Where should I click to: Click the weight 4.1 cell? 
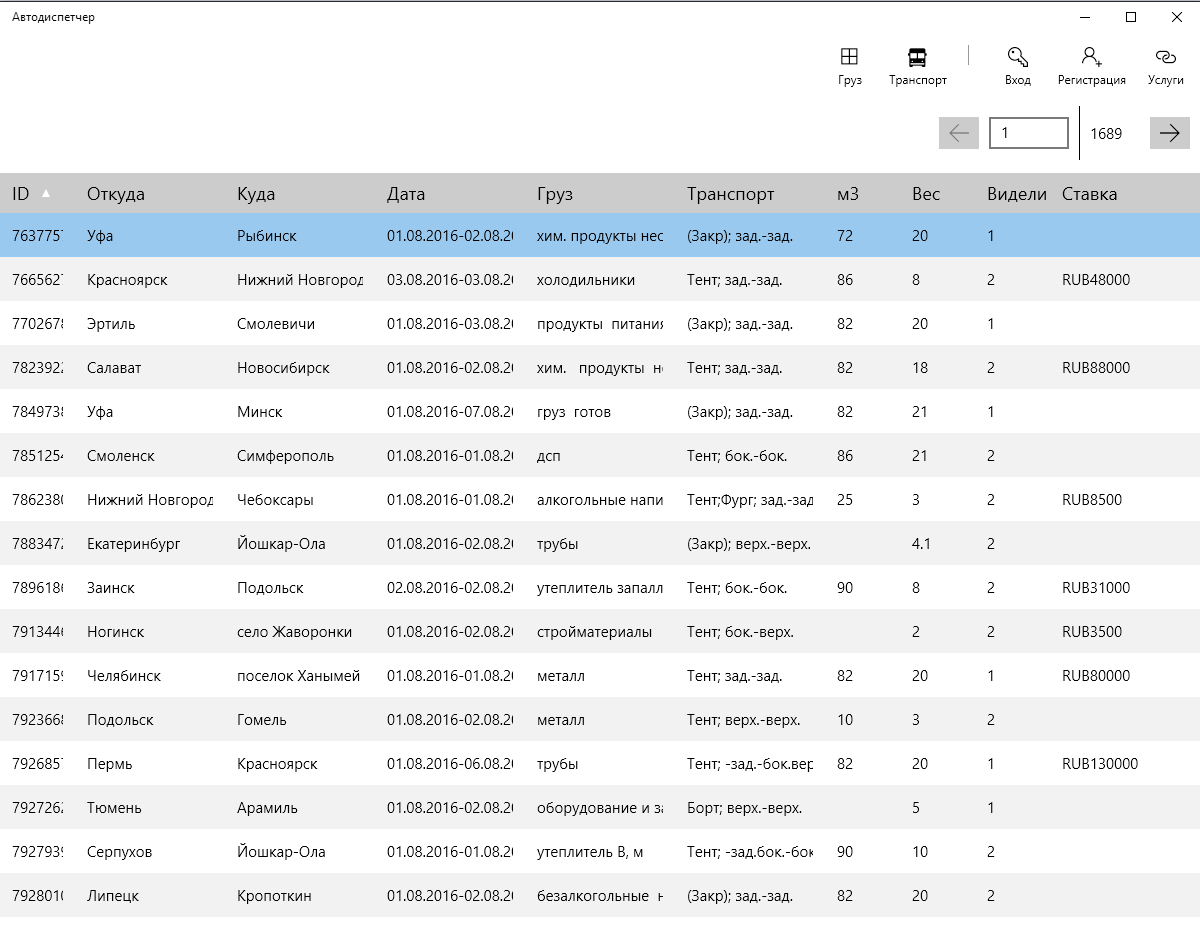pos(922,544)
